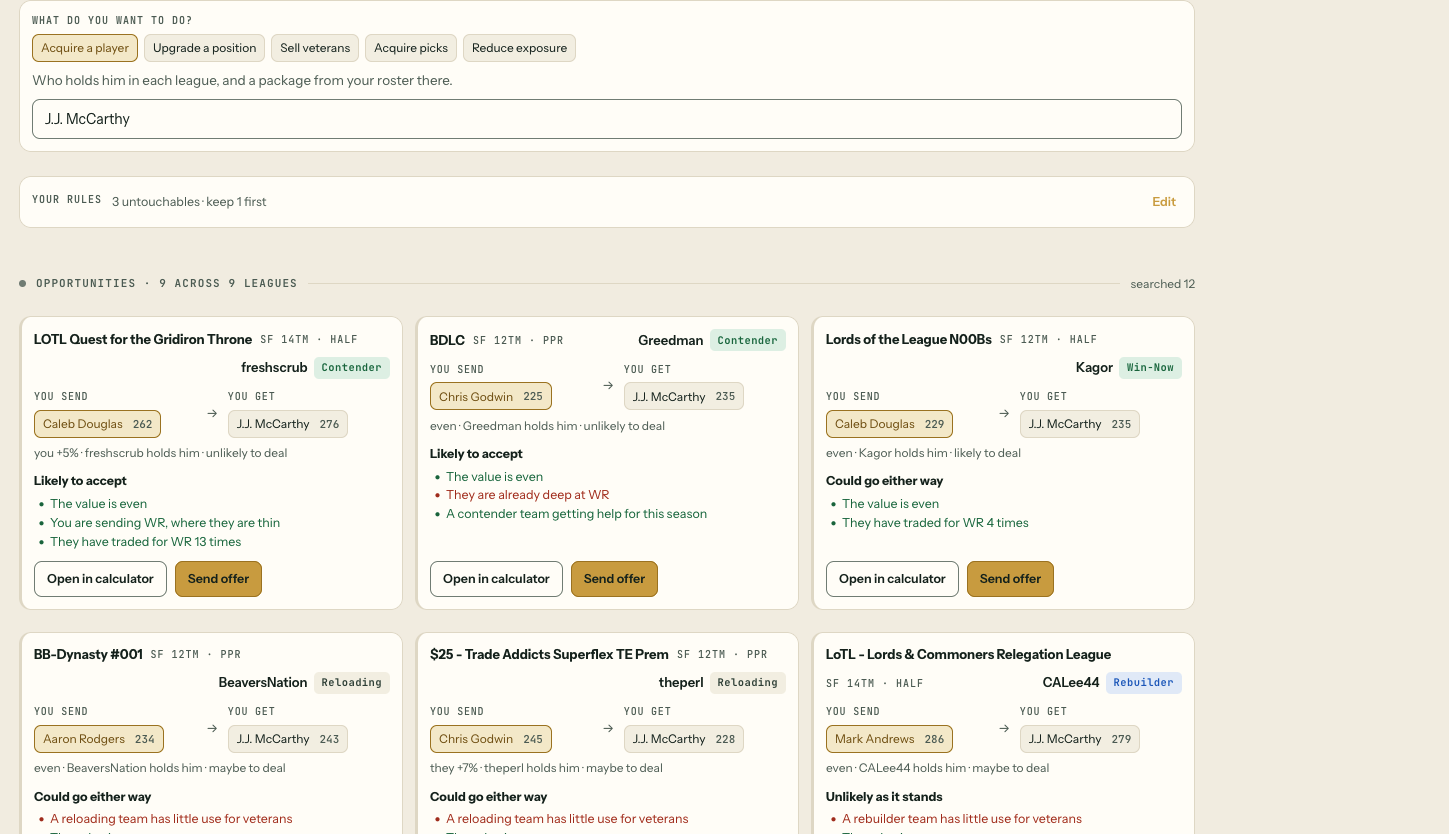The image size is (1449, 834).
Task: Send offer to Greedman
Action: [x=614, y=579]
